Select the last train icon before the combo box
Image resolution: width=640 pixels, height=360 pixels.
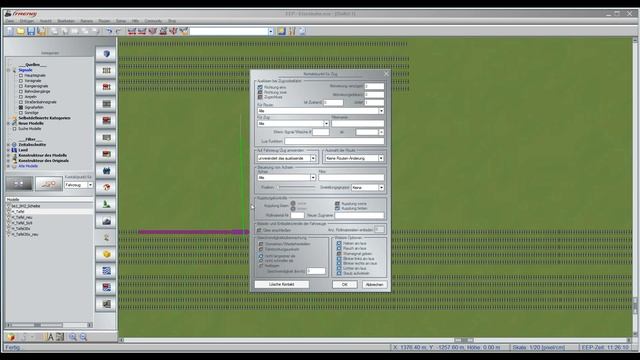coord(184,31)
